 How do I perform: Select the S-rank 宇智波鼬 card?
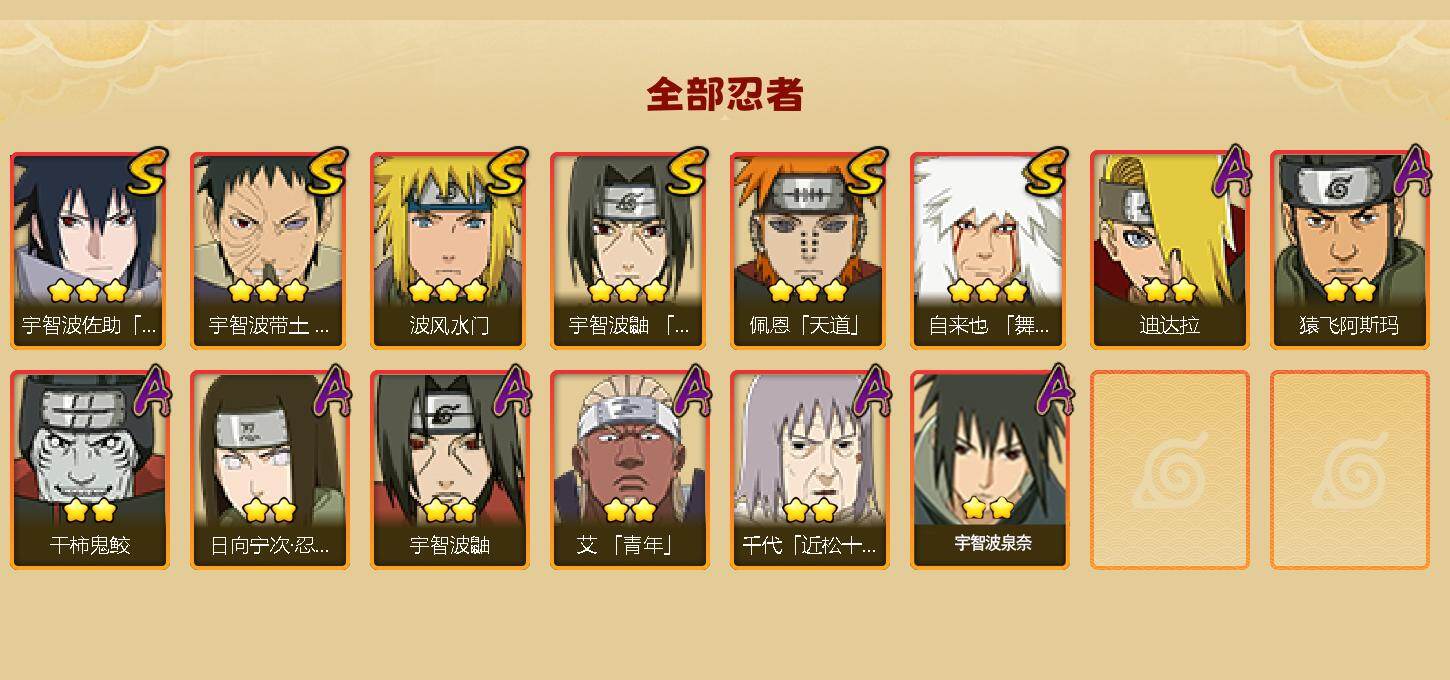(x=629, y=250)
